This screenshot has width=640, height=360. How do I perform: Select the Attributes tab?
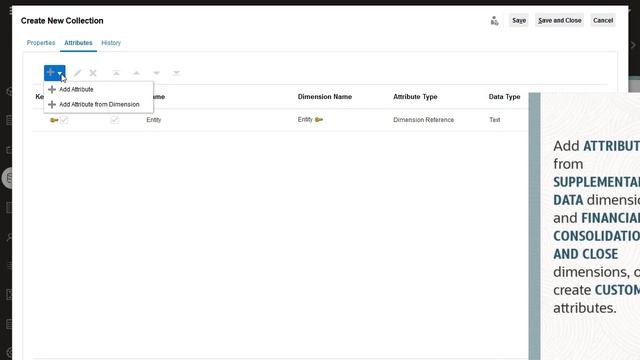(x=78, y=43)
